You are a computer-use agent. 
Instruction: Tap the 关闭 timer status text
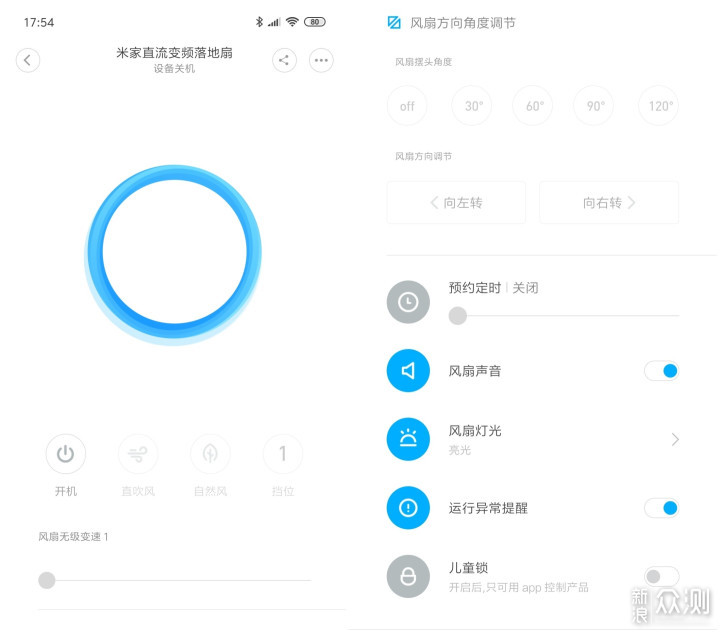525,288
